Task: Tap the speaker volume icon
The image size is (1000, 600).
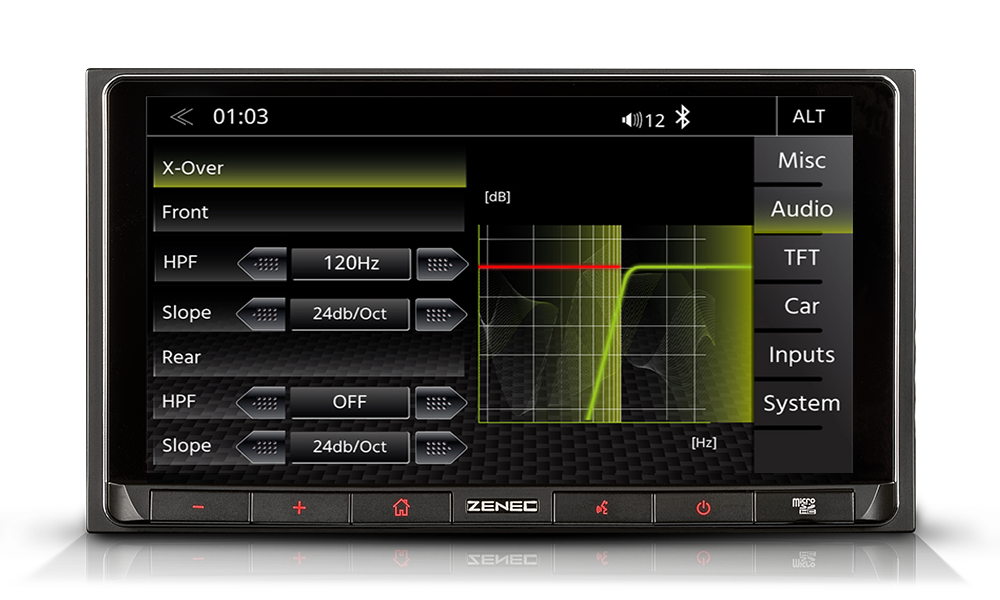Action: point(632,119)
